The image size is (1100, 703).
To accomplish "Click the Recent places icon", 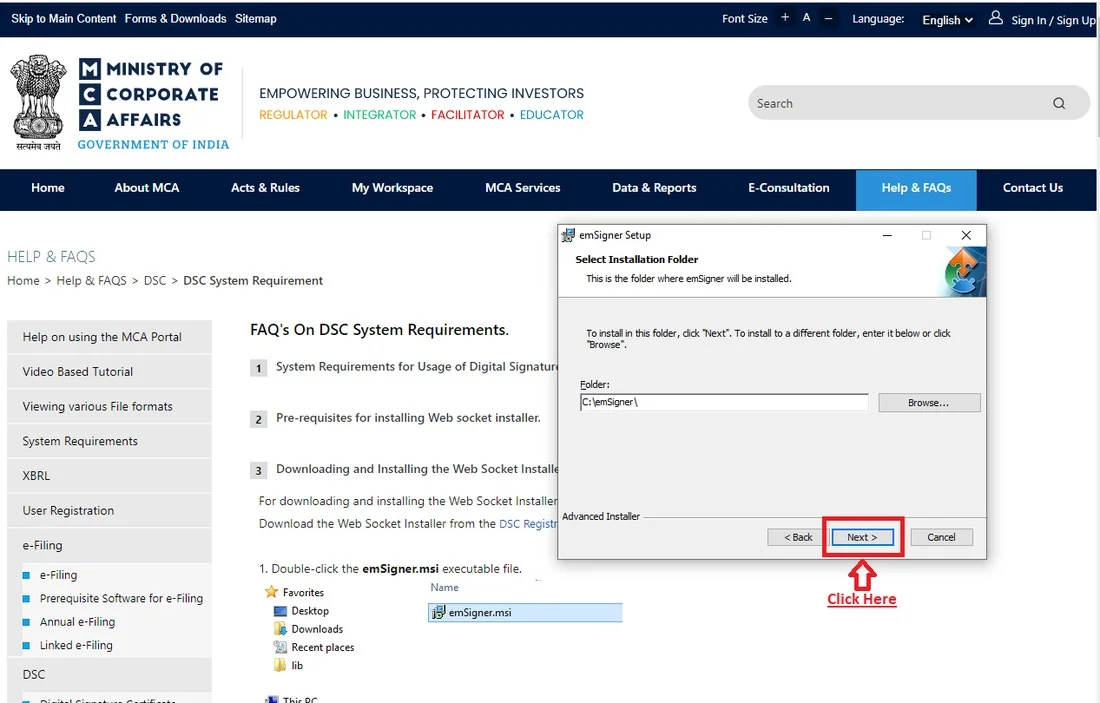I will (280, 647).
